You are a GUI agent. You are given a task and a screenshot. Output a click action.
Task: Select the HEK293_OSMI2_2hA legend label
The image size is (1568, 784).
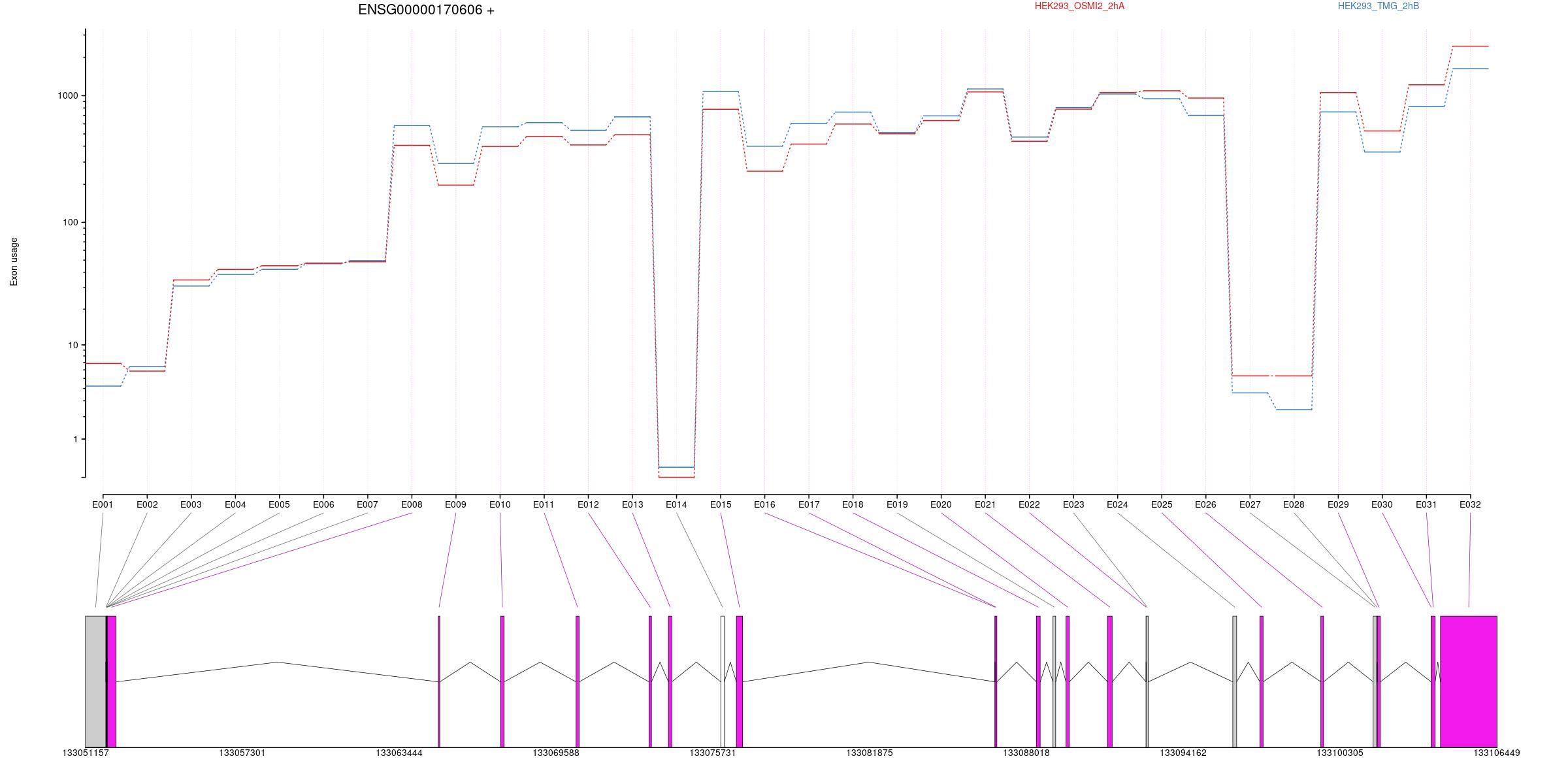coord(1079,6)
